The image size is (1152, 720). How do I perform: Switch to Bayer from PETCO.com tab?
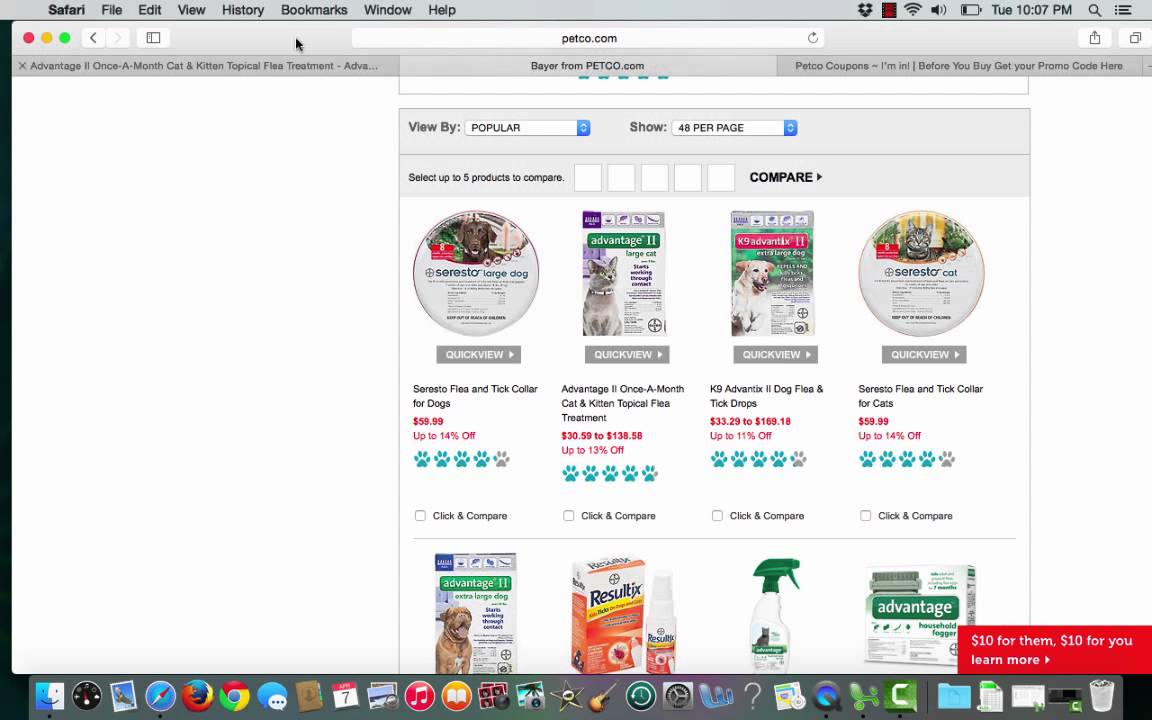point(588,65)
